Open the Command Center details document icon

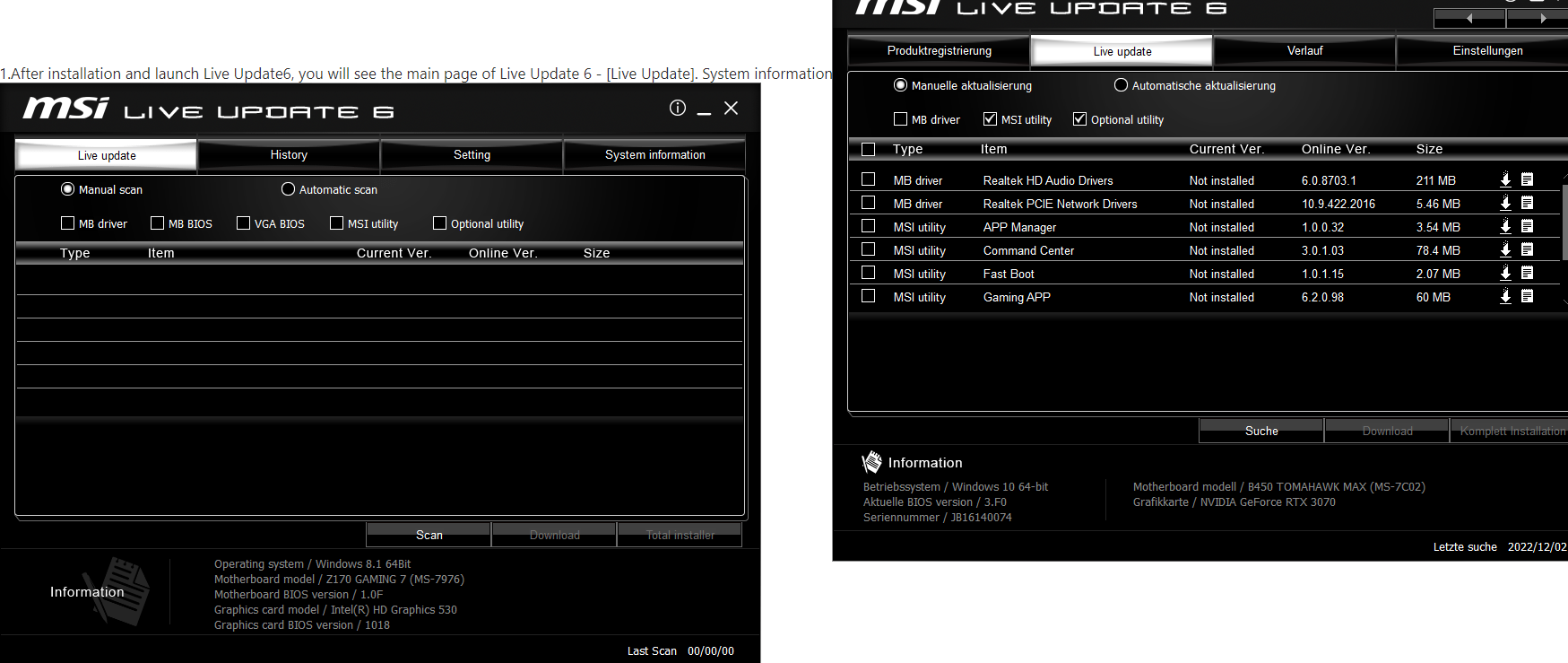point(1527,249)
